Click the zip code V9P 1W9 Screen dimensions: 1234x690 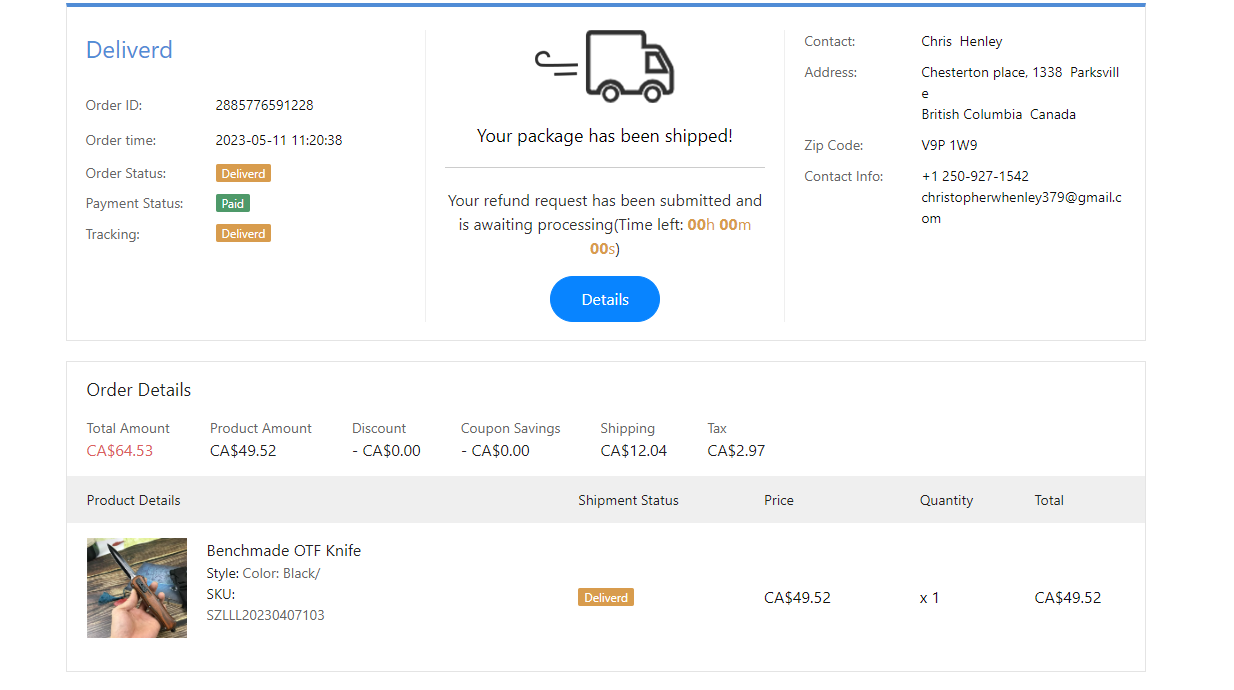pyautogui.click(x=949, y=145)
